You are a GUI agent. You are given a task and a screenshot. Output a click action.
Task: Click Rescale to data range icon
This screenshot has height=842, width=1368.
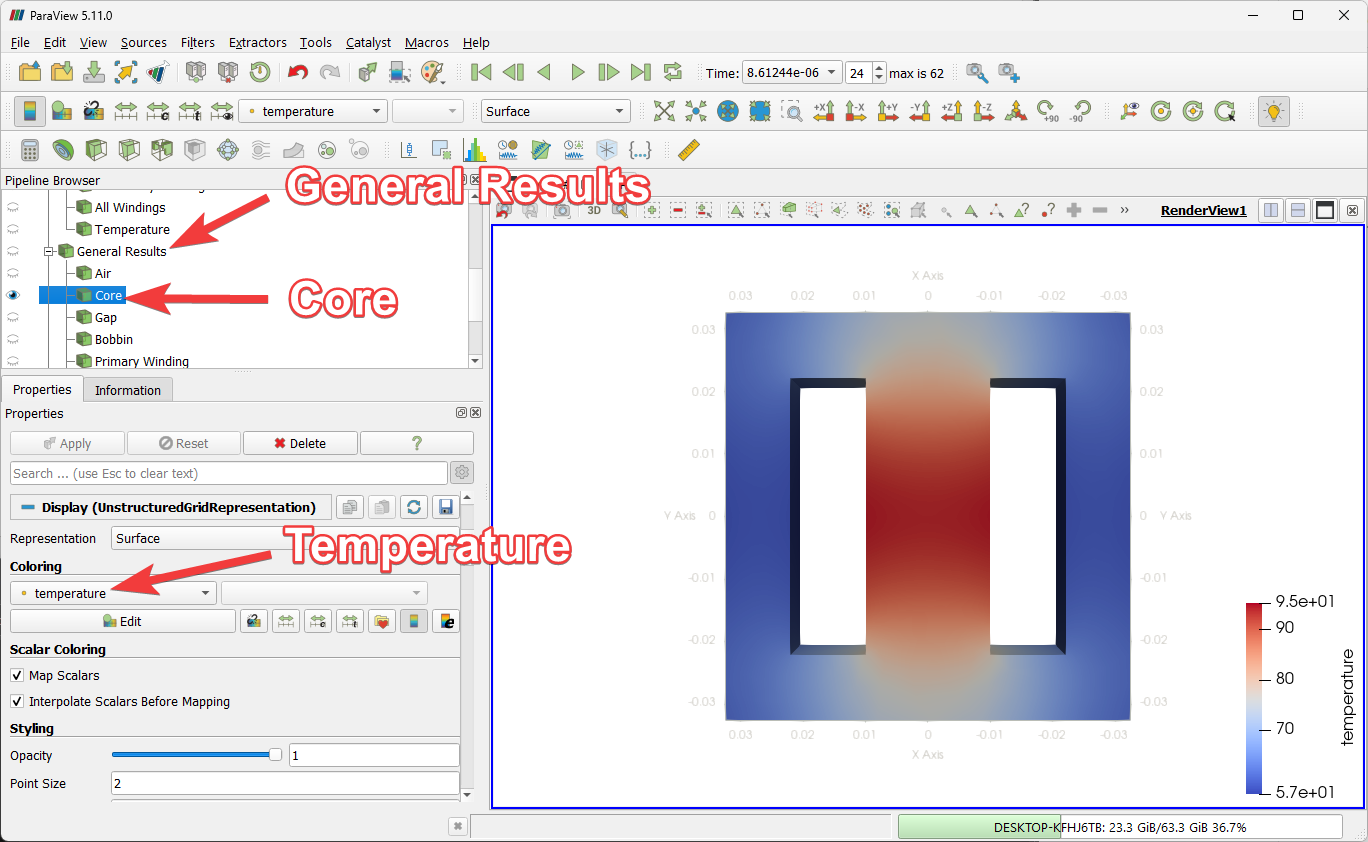[x=126, y=111]
